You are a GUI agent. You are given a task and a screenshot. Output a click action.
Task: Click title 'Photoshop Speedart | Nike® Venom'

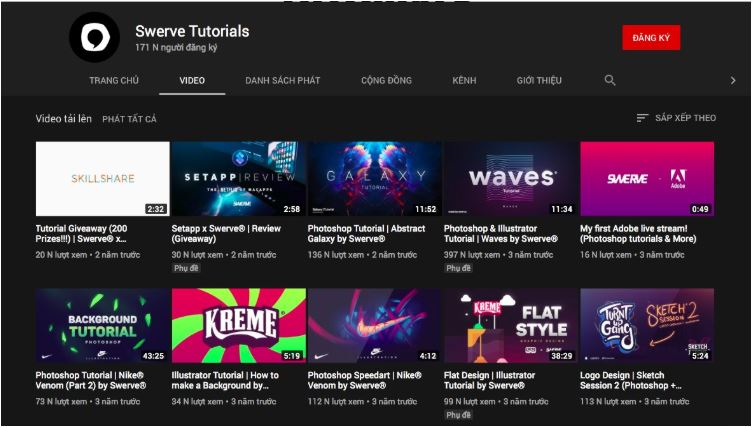364,380
